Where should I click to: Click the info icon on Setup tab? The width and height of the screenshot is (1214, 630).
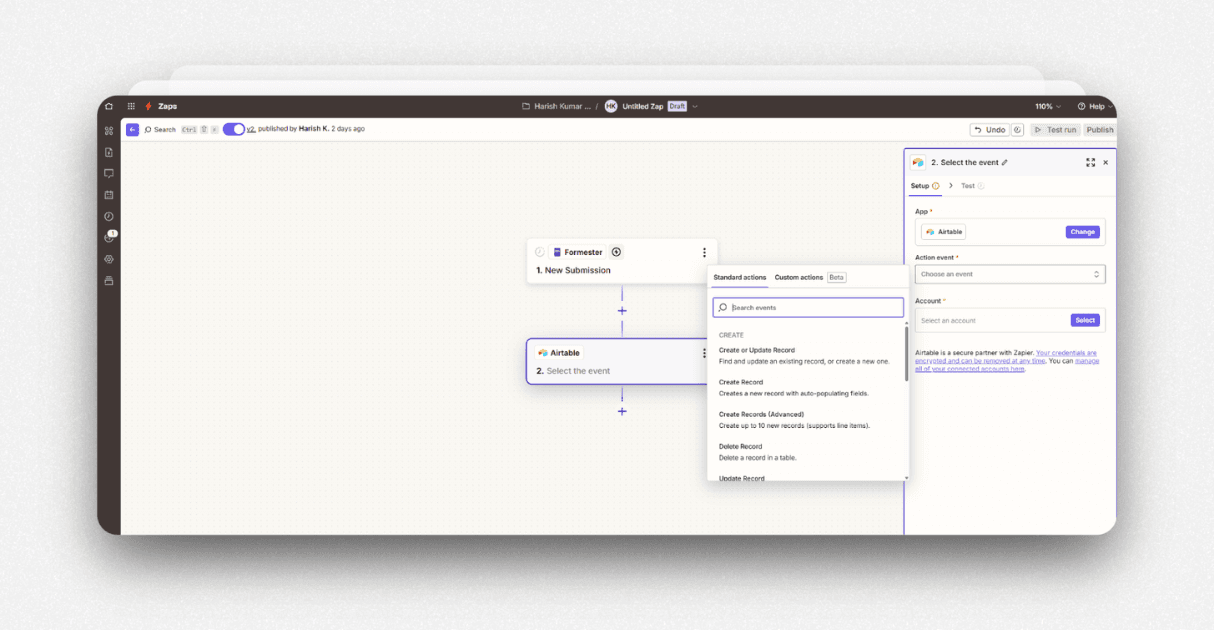click(x=936, y=186)
